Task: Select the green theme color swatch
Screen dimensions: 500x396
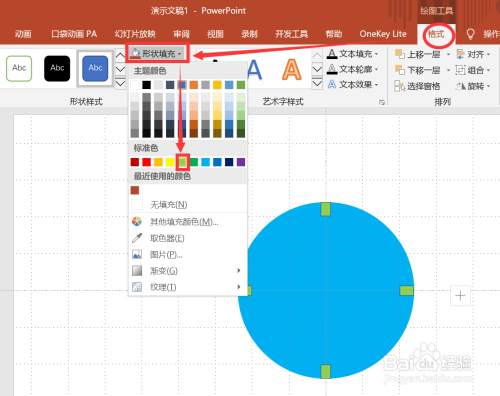Action: pyautogui.click(x=241, y=85)
